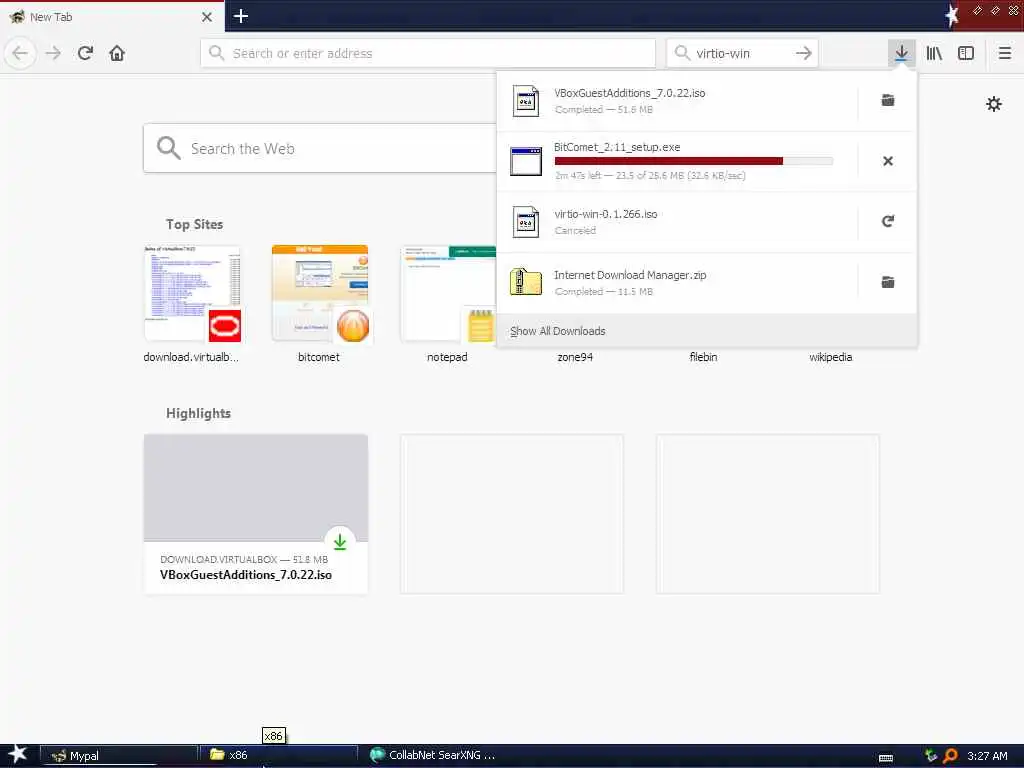Open wikipedia top site link
The image size is (1024, 768).
point(830,357)
